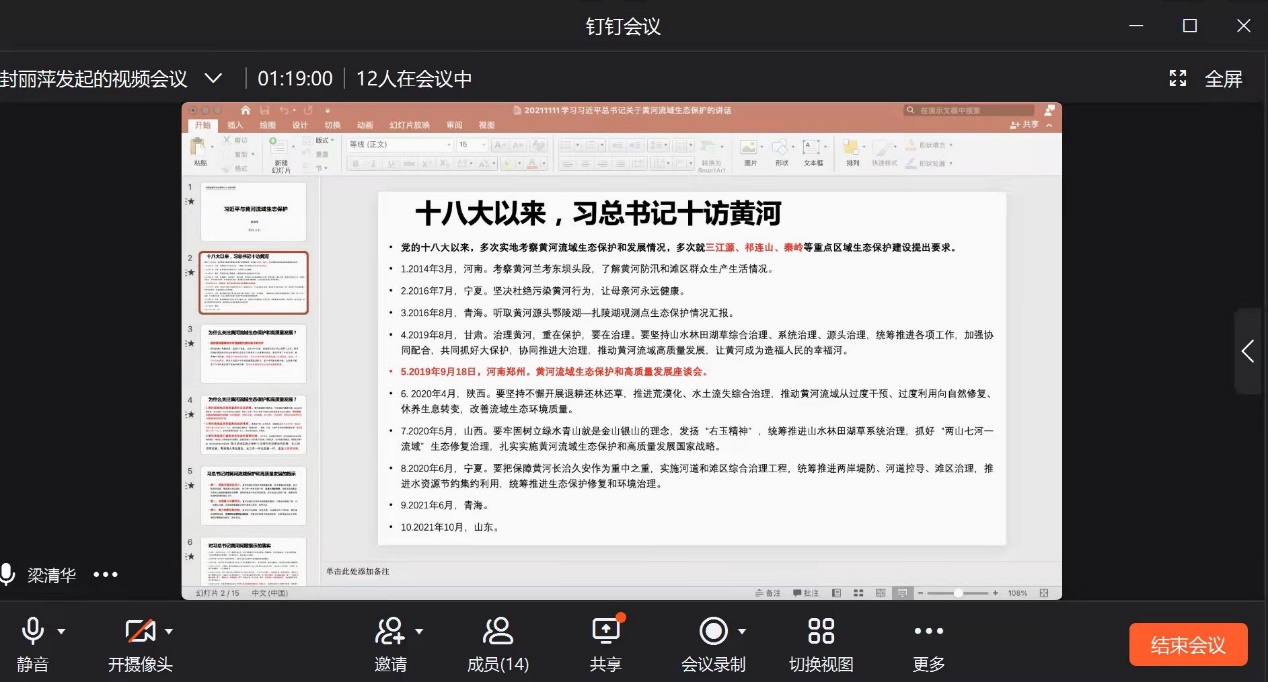
Task: Expand meeting info chevron beside meeting title
Action: click(213, 79)
